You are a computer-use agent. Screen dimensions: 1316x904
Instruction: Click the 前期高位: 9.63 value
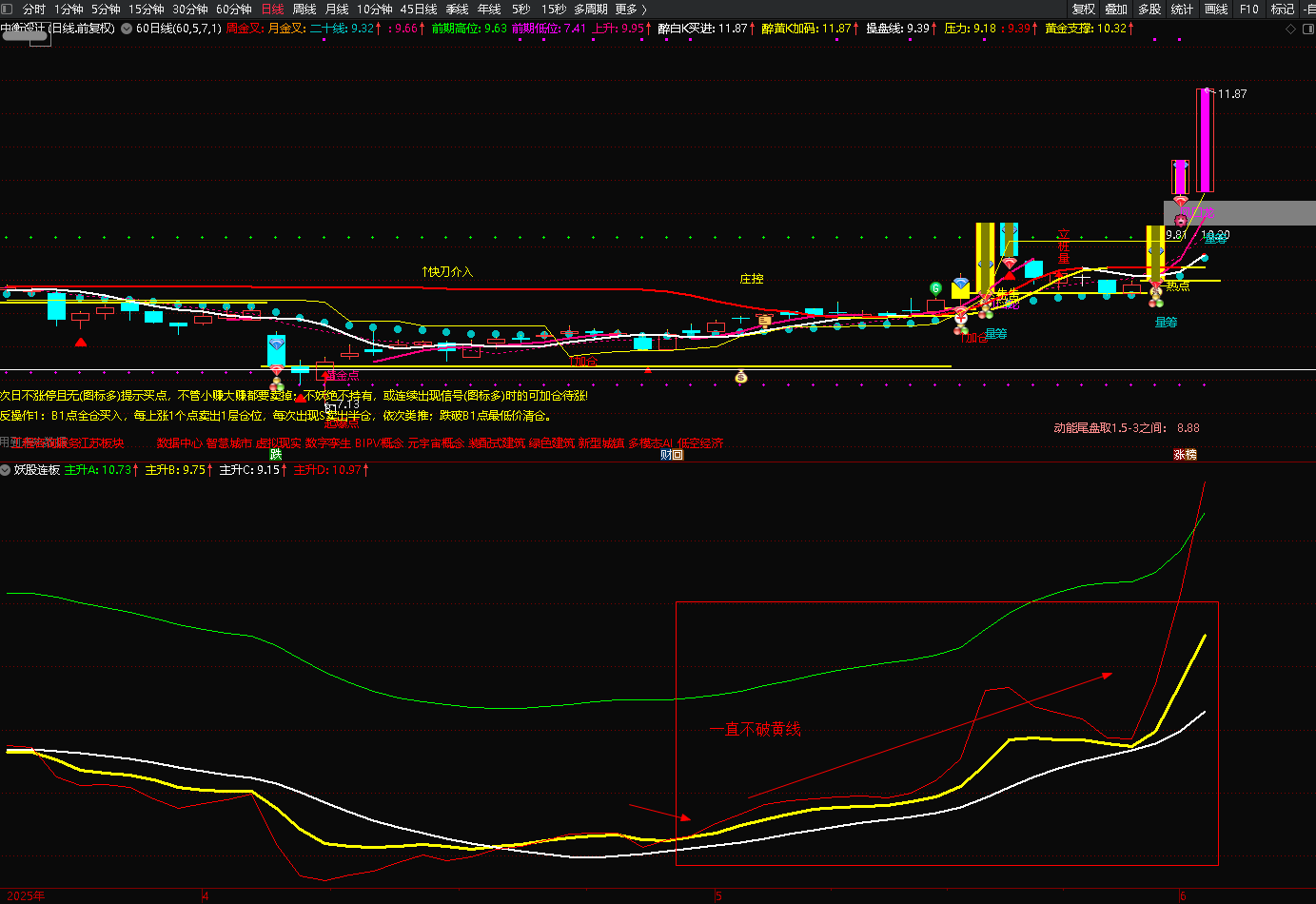(x=469, y=29)
